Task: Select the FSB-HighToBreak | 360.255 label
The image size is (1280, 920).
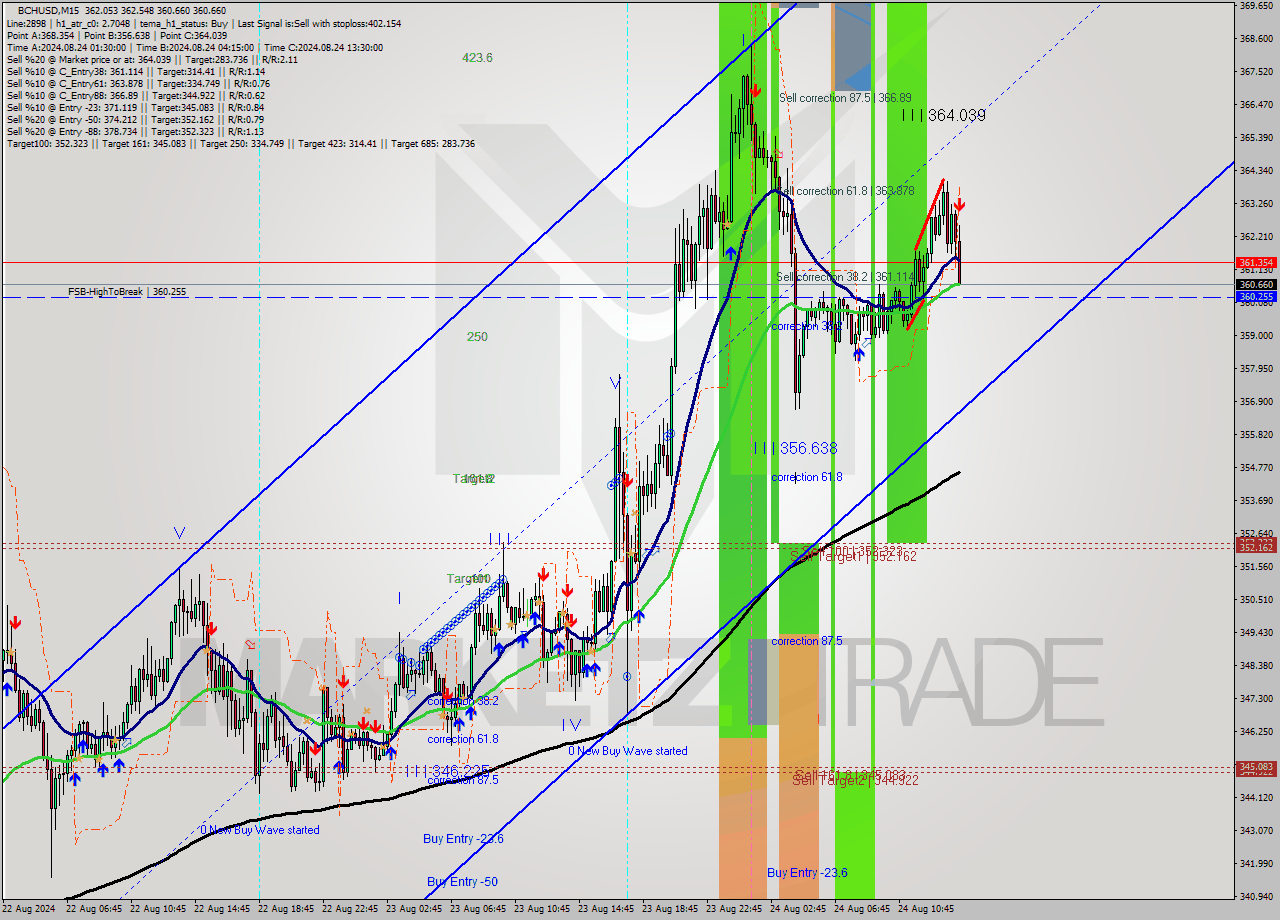Action: click(x=127, y=292)
